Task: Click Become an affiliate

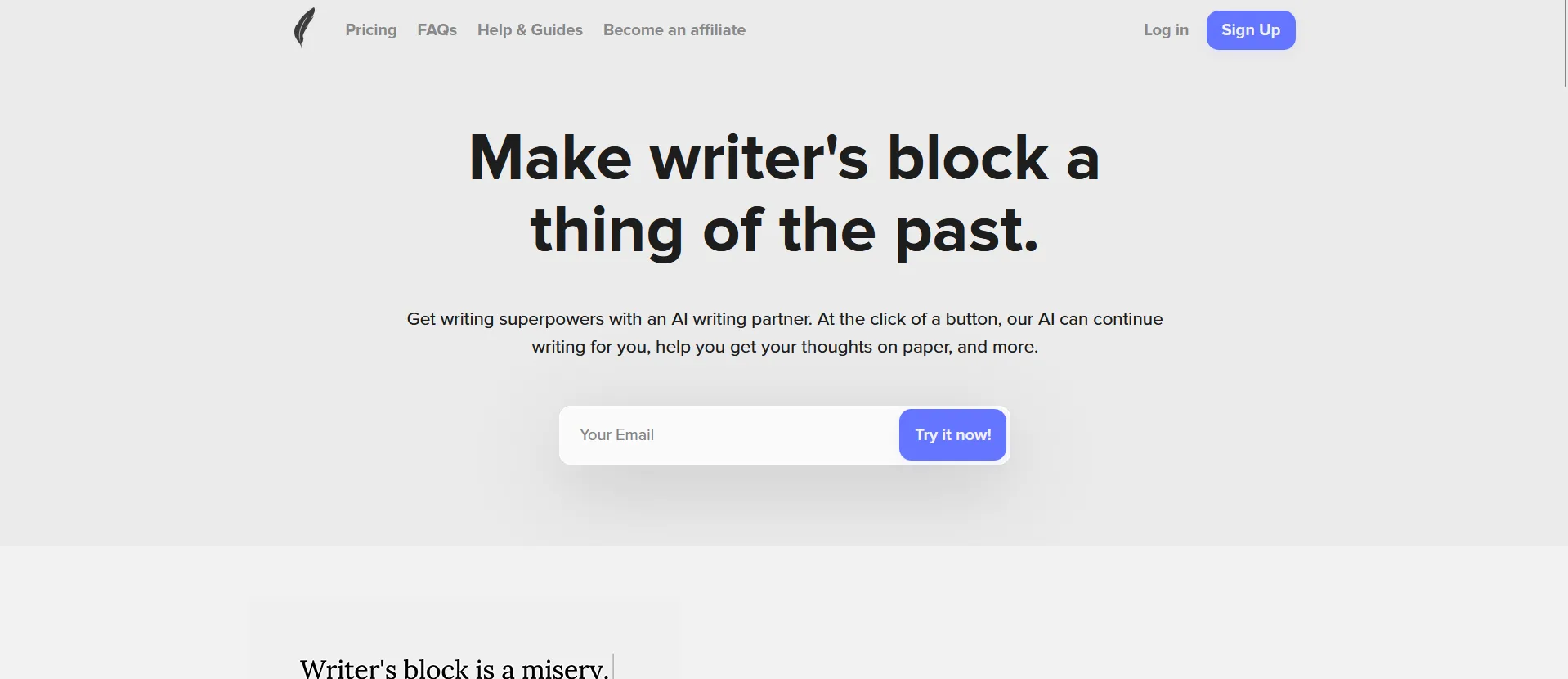Action: [674, 29]
